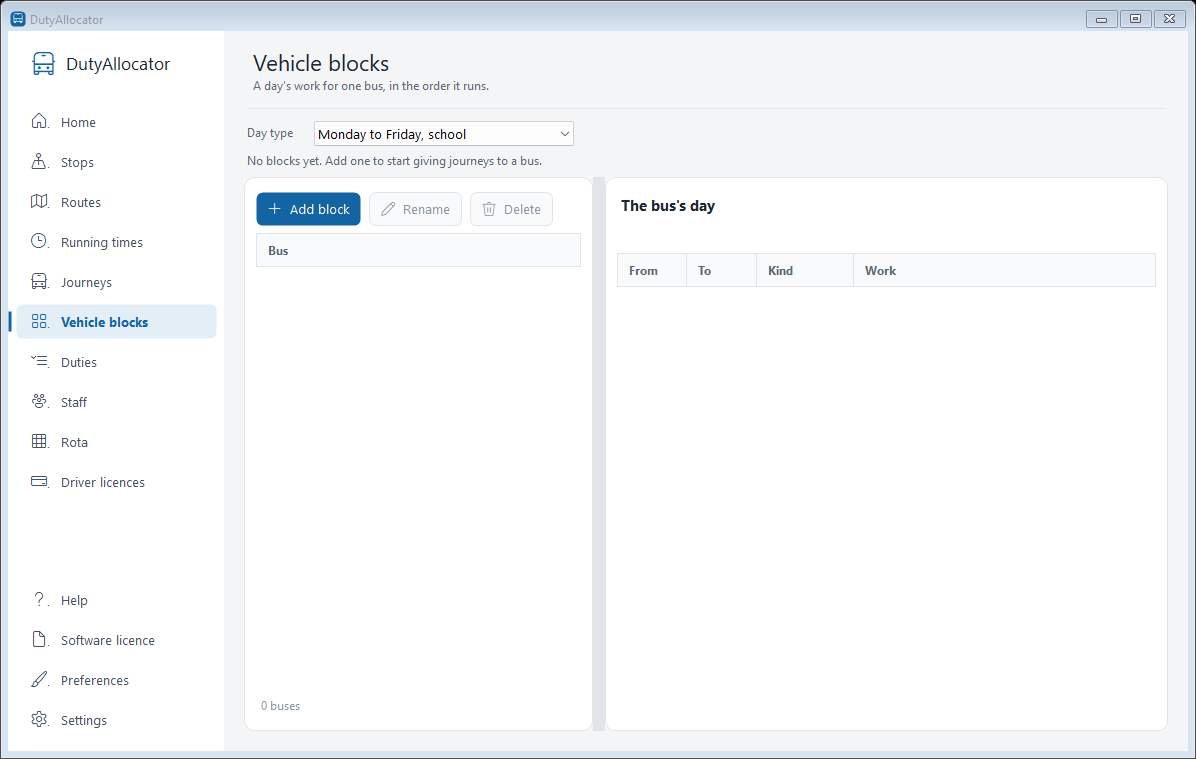Open the Running times label
1196x759 pixels.
coord(101,243)
